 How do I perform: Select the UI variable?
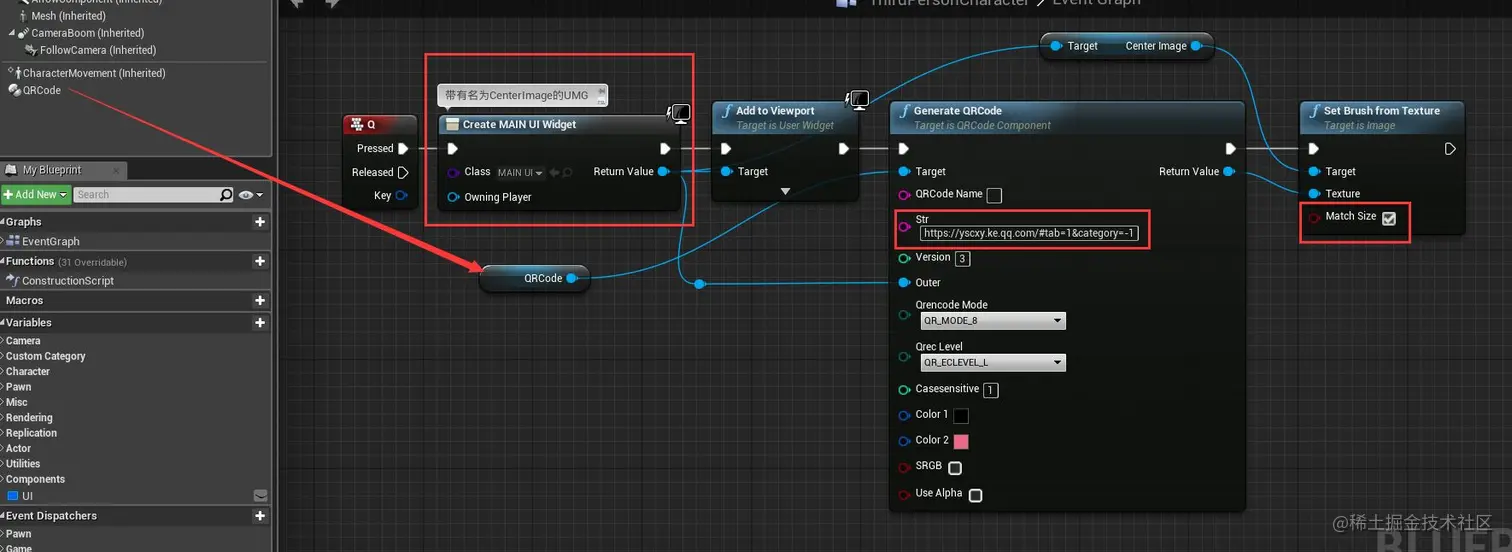coord(26,496)
